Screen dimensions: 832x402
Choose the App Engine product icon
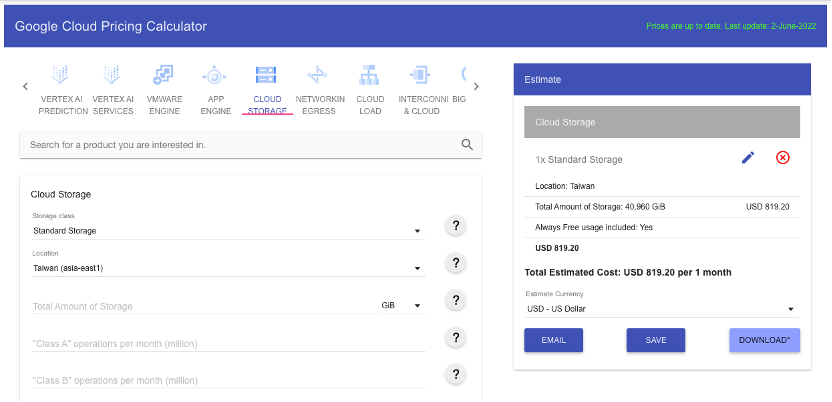click(214, 75)
